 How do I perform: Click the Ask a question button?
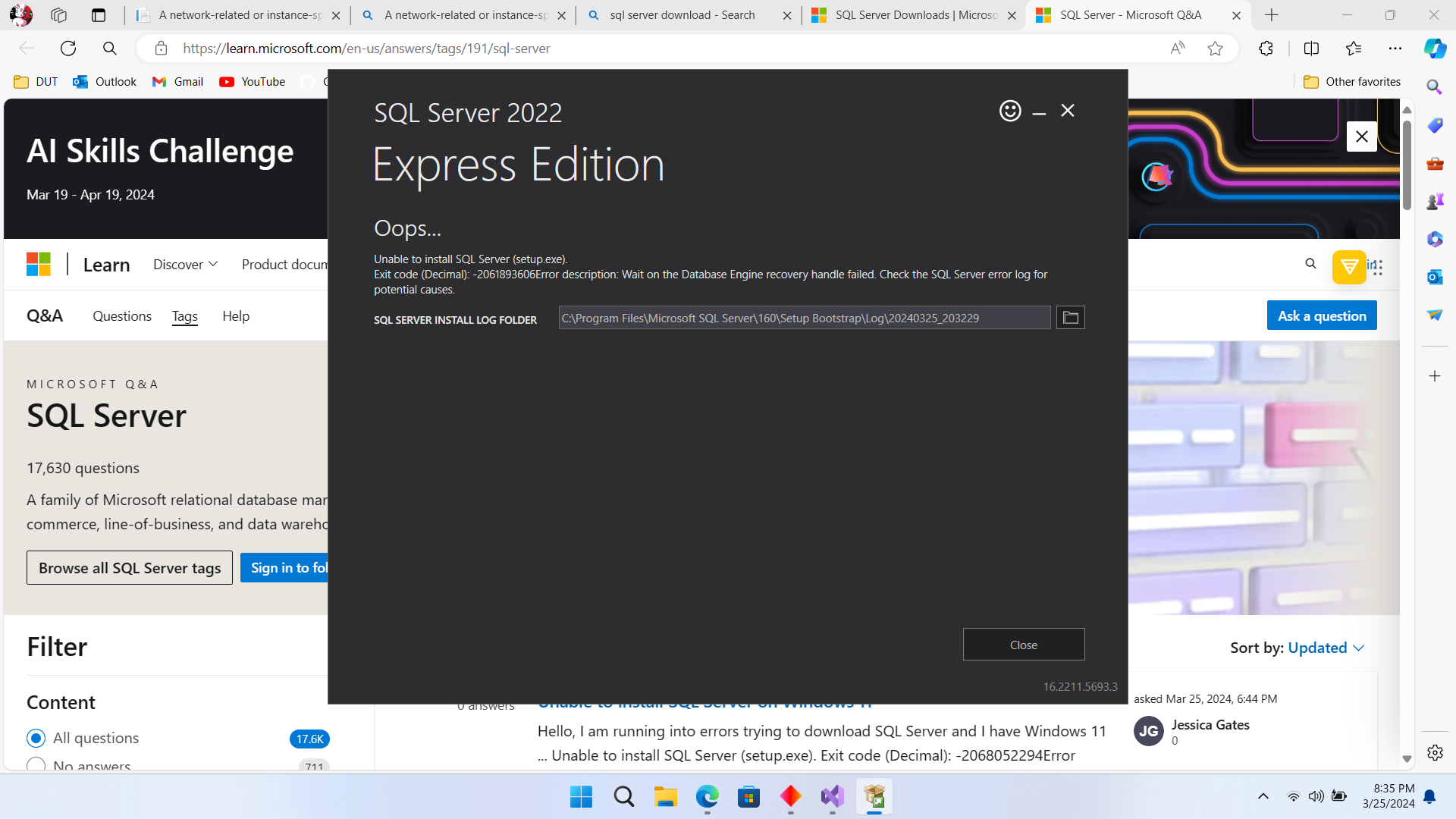coord(1321,315)
